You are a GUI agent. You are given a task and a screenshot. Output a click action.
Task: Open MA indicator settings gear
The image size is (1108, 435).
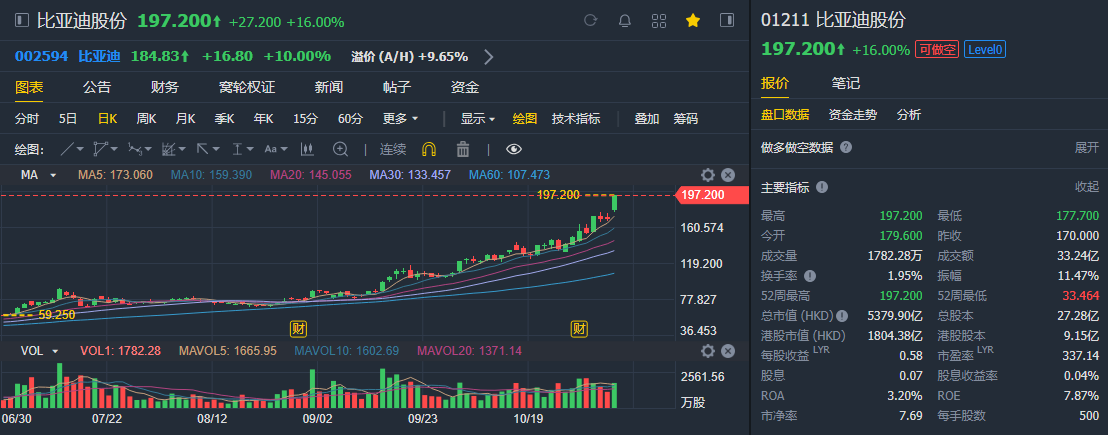click(707, 175)
